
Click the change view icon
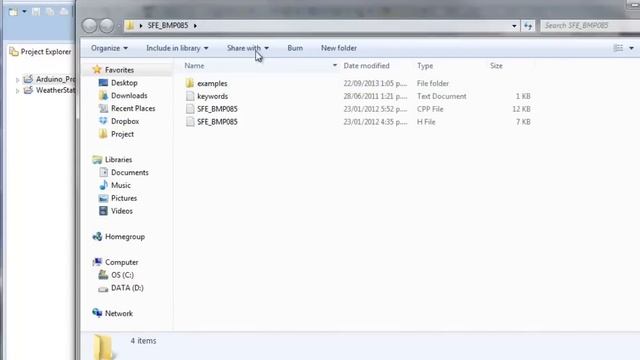click(x=618, y=48)
